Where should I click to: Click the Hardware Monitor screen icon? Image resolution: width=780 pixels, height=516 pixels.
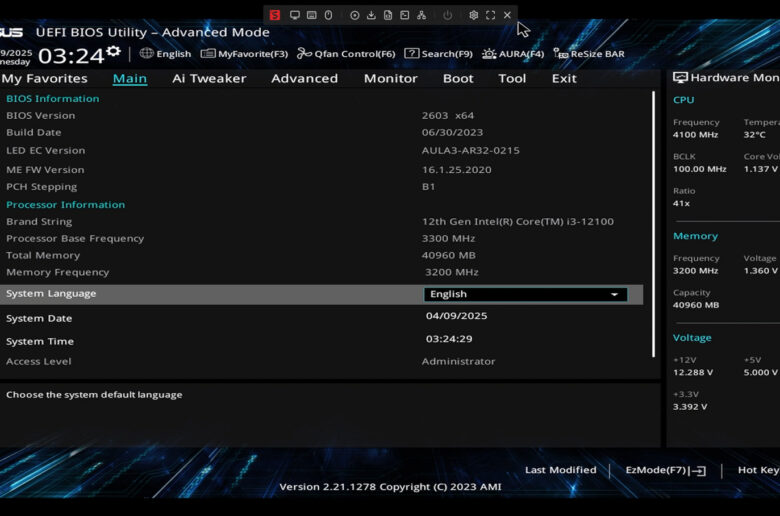680,78
